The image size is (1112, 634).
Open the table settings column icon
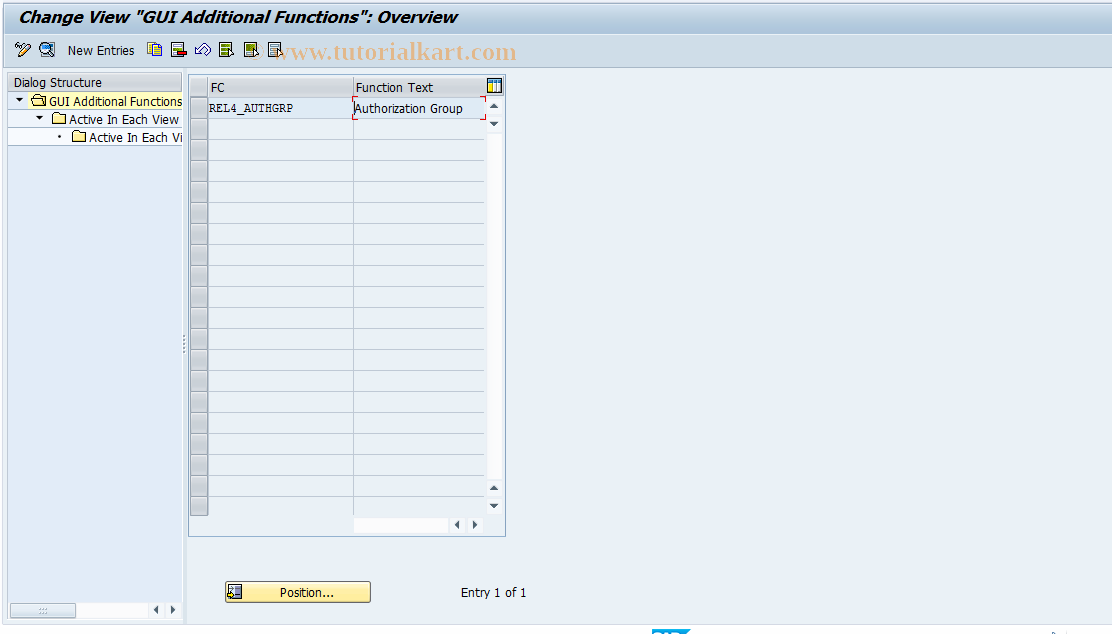494,86
